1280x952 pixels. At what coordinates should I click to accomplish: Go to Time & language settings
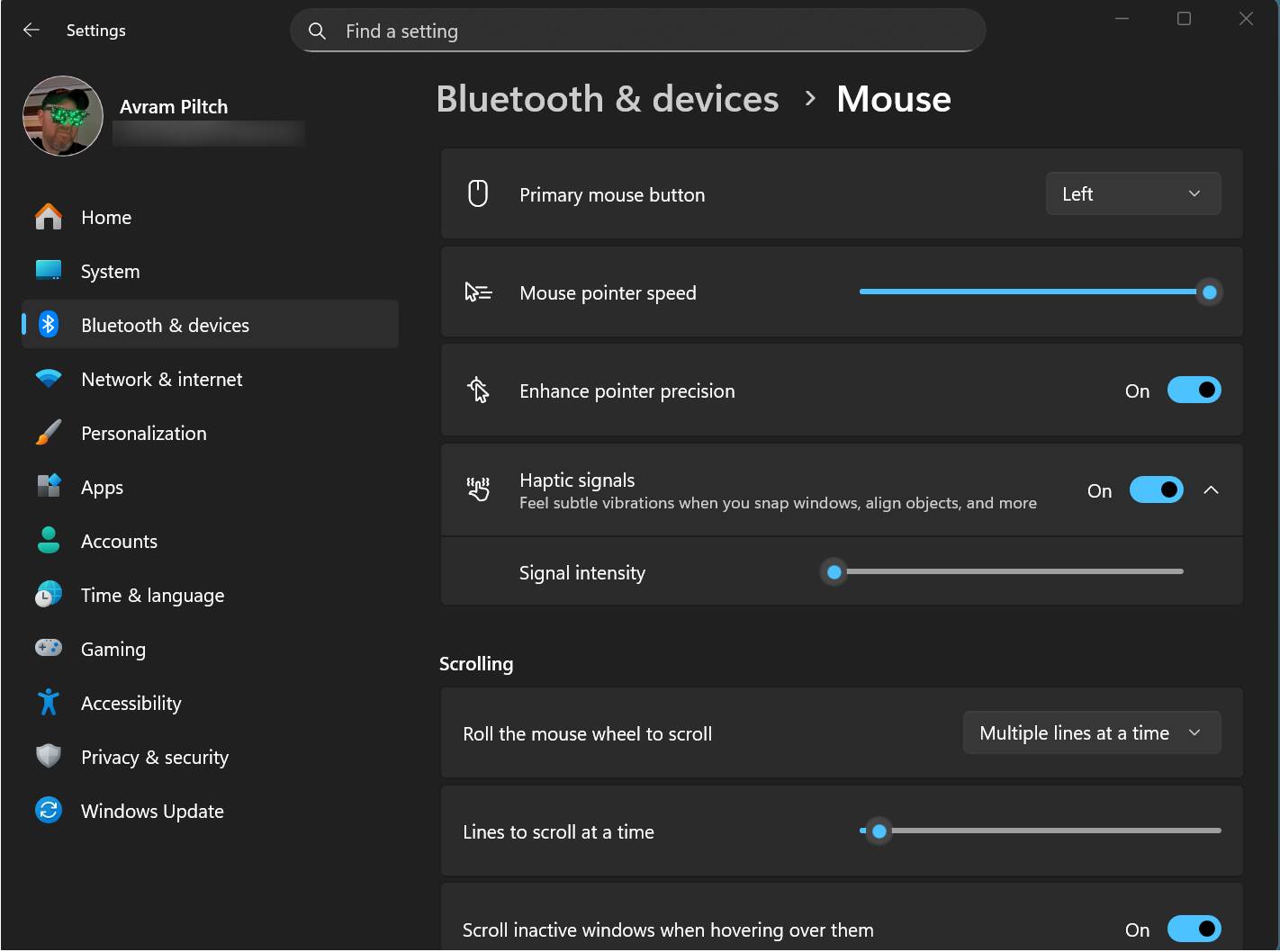point(152,596)
